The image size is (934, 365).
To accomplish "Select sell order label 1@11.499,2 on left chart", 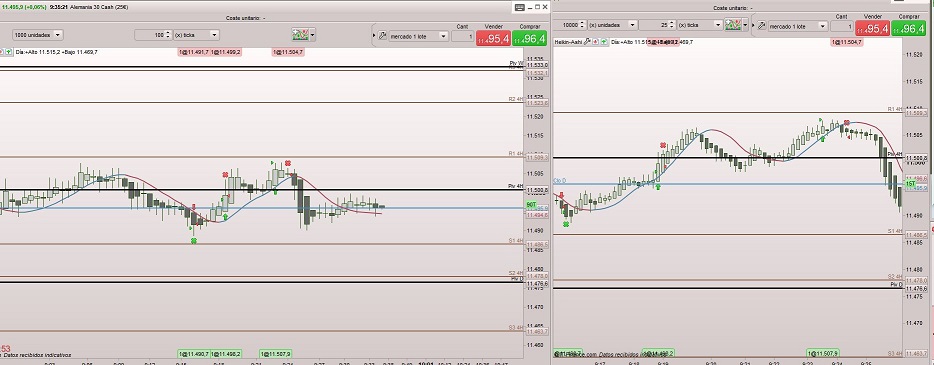I will [x=226, y=52].
